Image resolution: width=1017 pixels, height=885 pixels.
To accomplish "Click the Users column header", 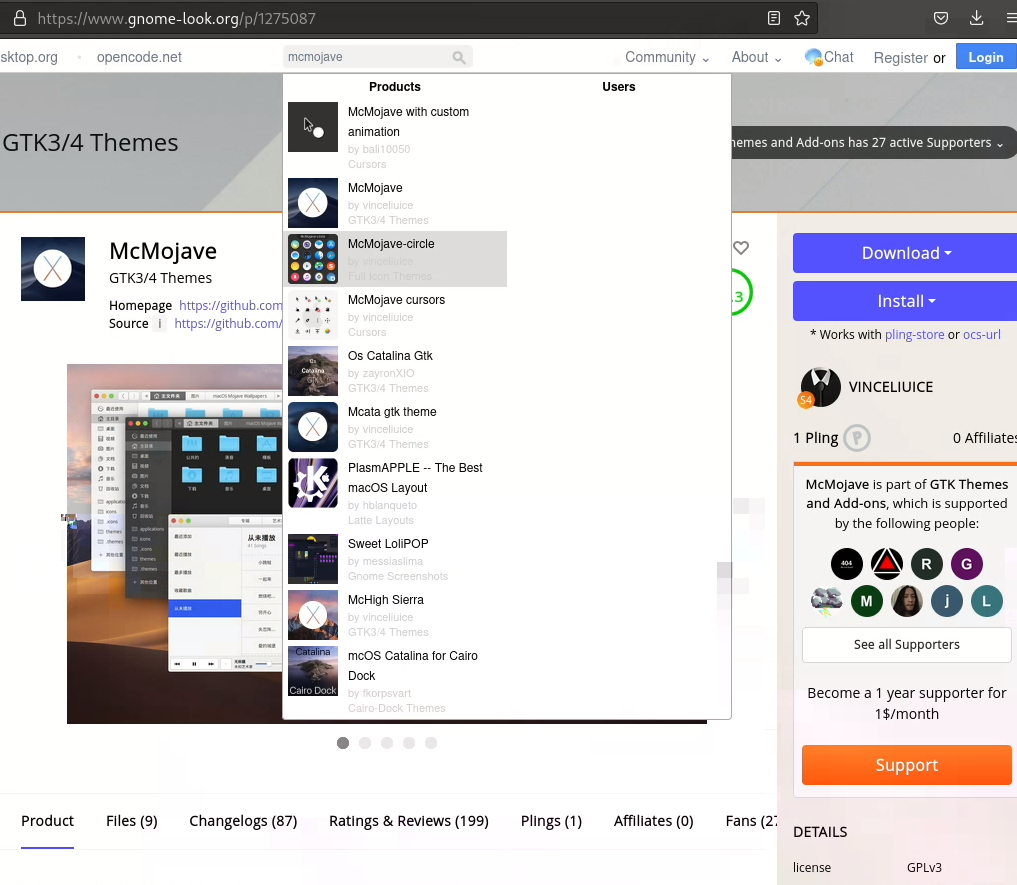I will 618,87.
